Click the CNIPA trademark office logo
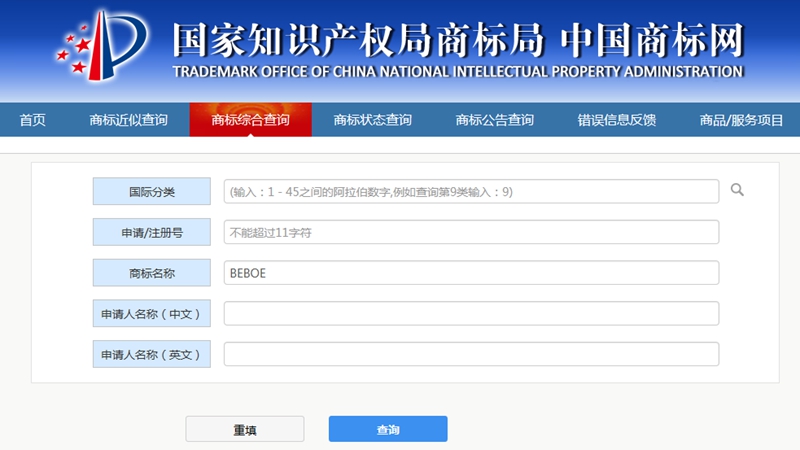The height and width of the screenshot is (450, 800). [102, 45]
